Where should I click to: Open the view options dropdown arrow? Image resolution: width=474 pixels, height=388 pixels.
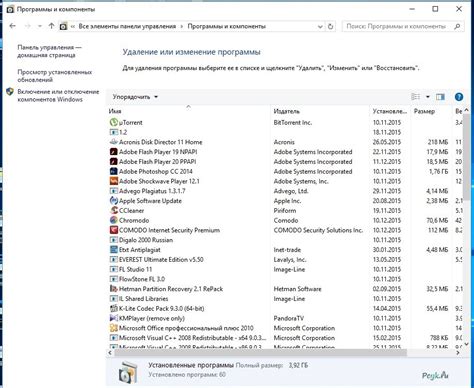[x=428, y=97]
